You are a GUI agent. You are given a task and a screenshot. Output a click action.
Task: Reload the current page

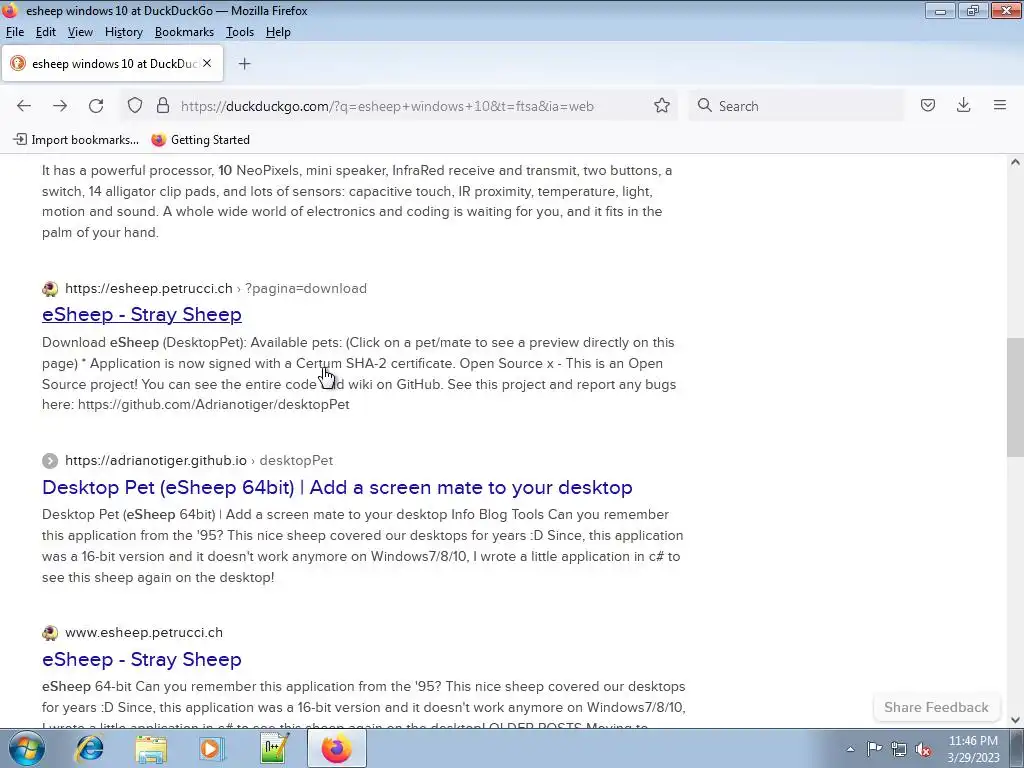(x=96, y=106)
